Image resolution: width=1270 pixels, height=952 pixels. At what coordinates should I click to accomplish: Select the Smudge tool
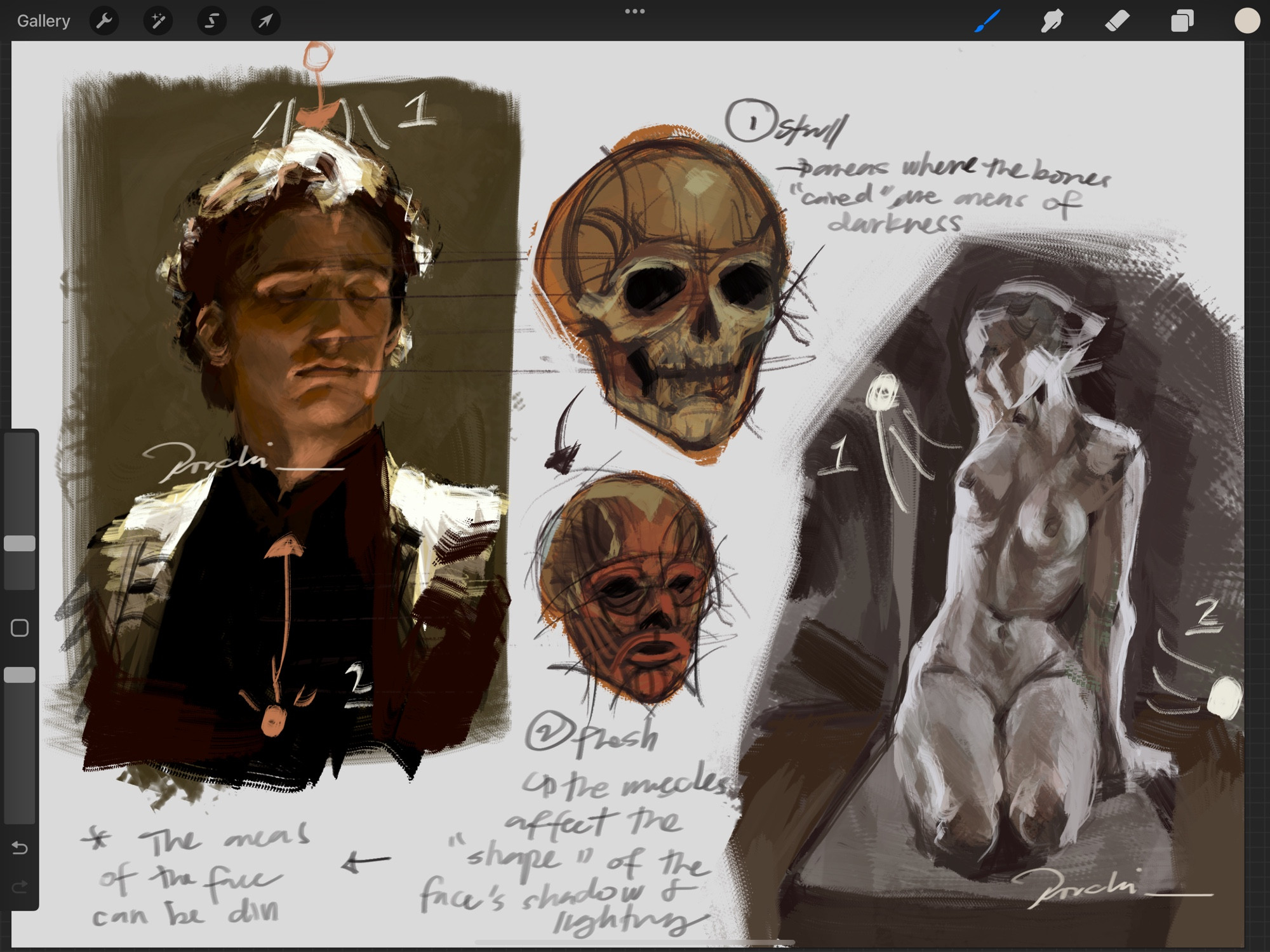point(1052,21)
